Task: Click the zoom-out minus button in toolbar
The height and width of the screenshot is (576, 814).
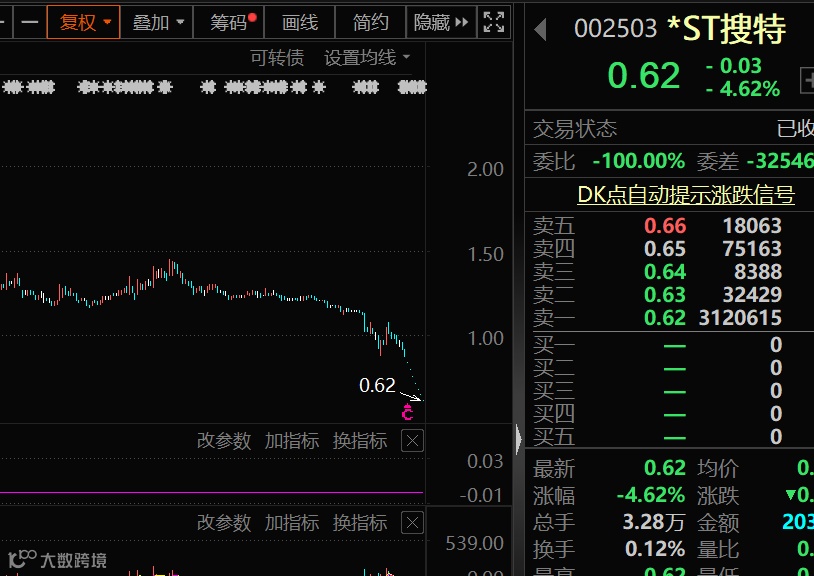Action: click(x=30, y=22)
